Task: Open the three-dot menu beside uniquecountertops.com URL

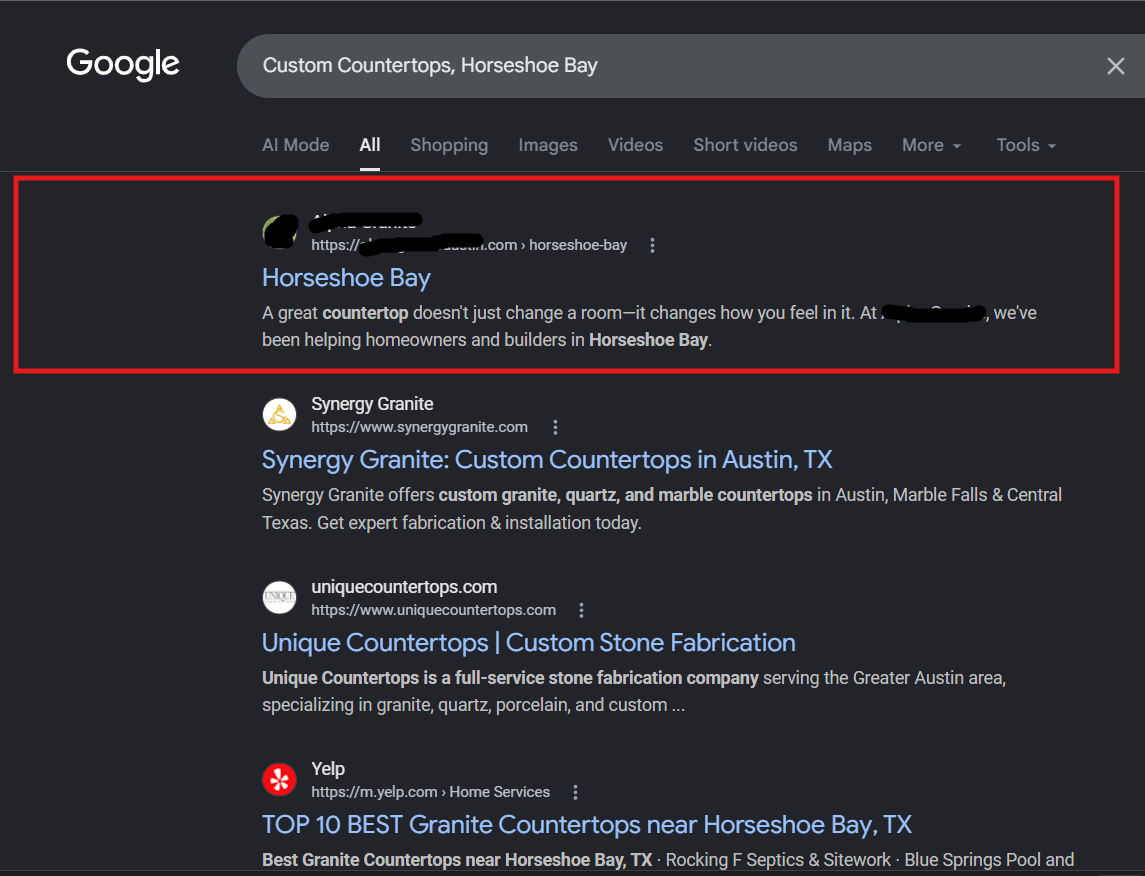Action: coord(581,610)
